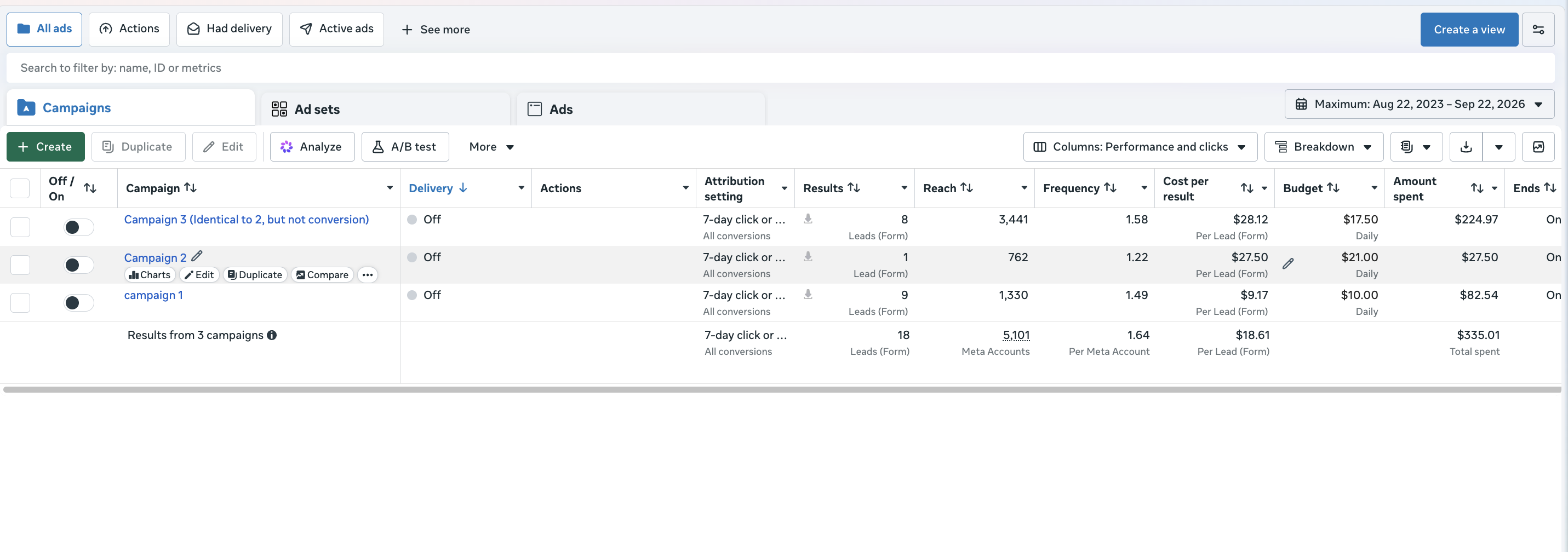The image size is (1568, 552).
Task: Select the Active ads view
Action: pyautogui.click(x=336, y=29)
